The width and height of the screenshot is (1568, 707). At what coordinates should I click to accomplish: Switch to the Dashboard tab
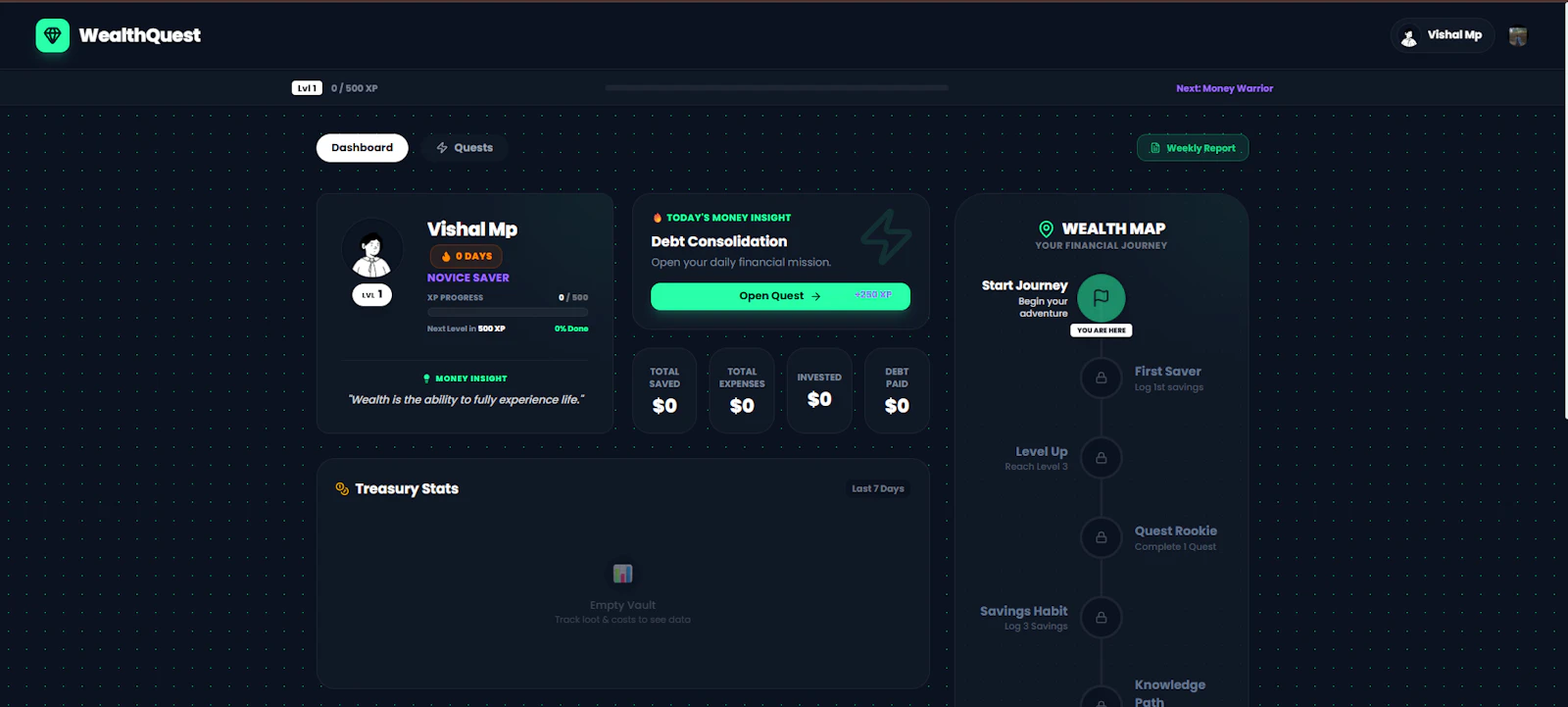click(362, 148)
